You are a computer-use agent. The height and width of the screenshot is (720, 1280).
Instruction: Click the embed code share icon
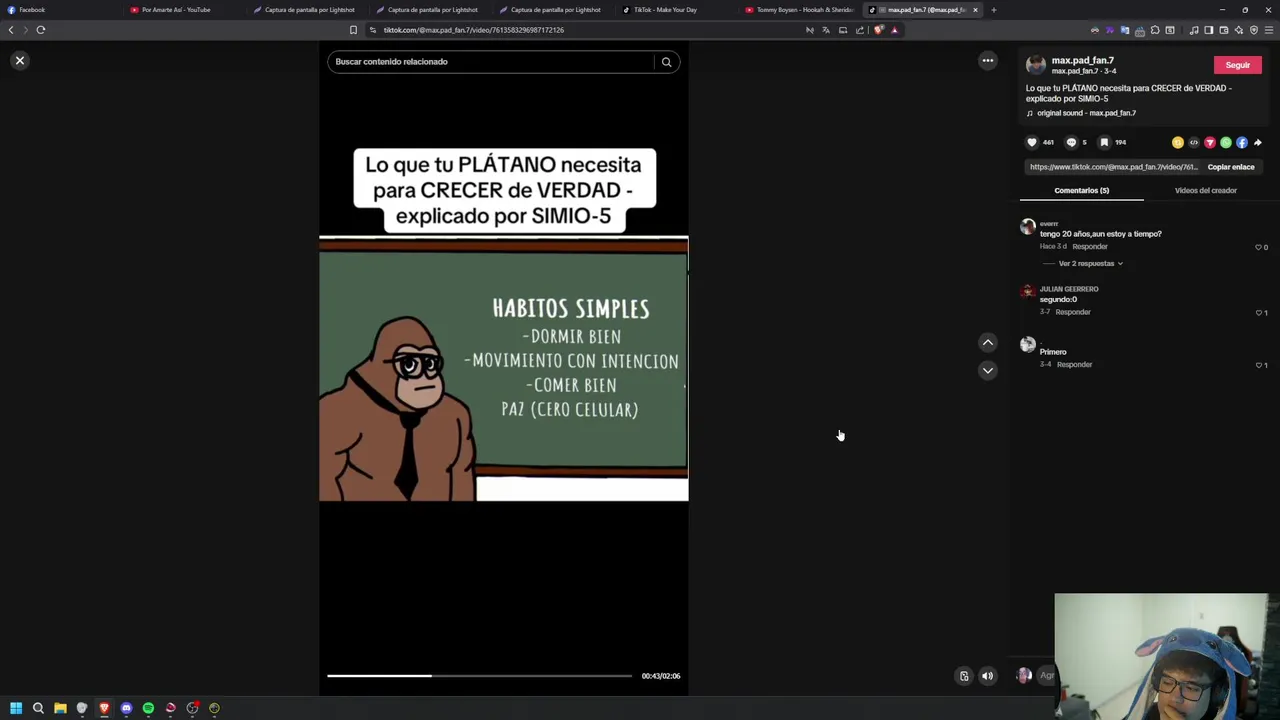[1194, 143]
